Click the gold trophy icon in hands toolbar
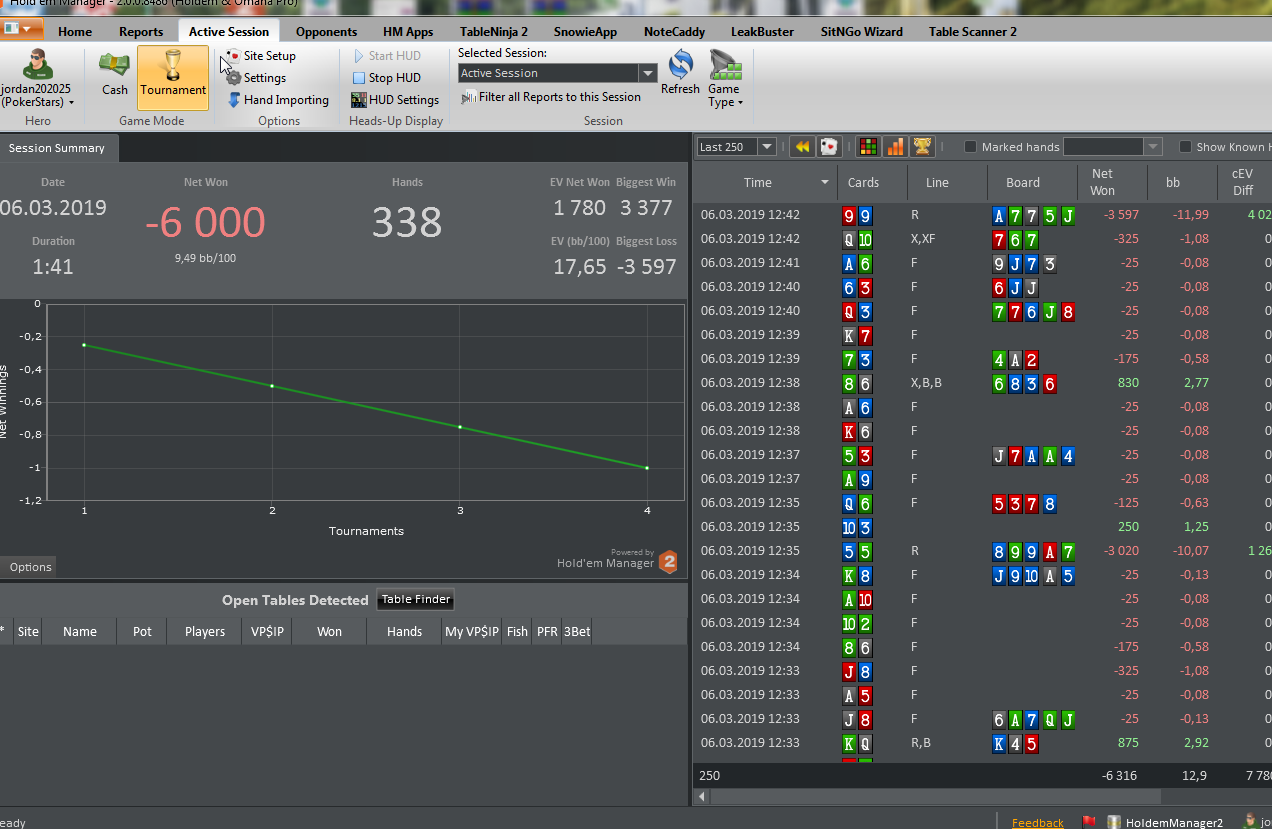The image size is (1272, 829). click(921, 147)
